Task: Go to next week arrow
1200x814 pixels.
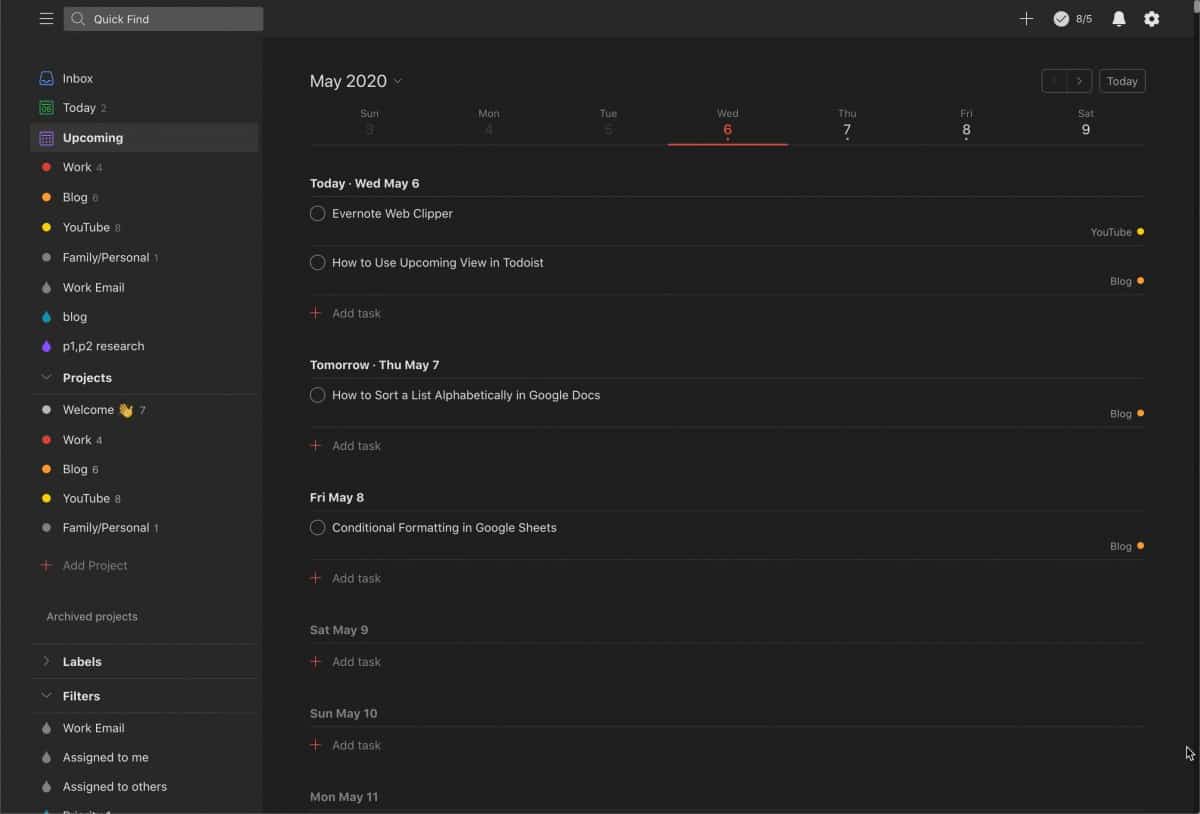Action: point(1079,81)
